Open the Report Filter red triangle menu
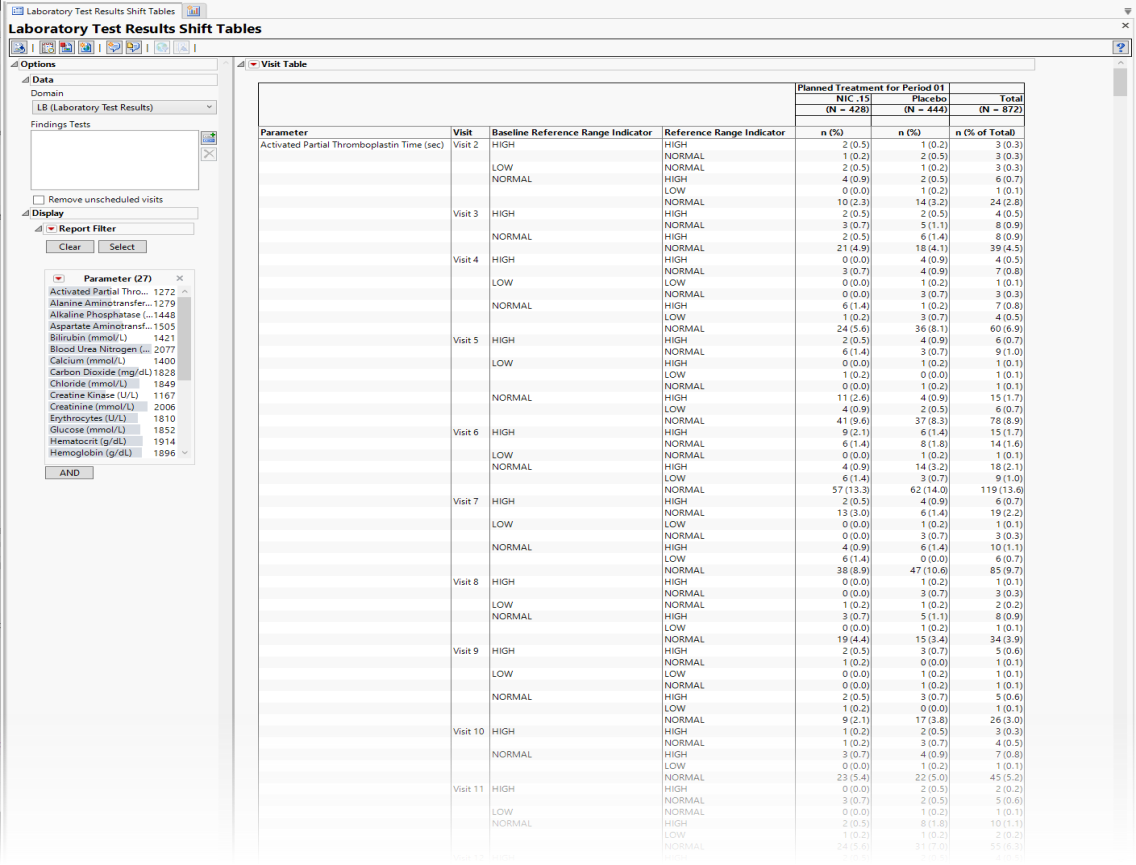This screenshot has height=865, width=1136. click(52, 228)
